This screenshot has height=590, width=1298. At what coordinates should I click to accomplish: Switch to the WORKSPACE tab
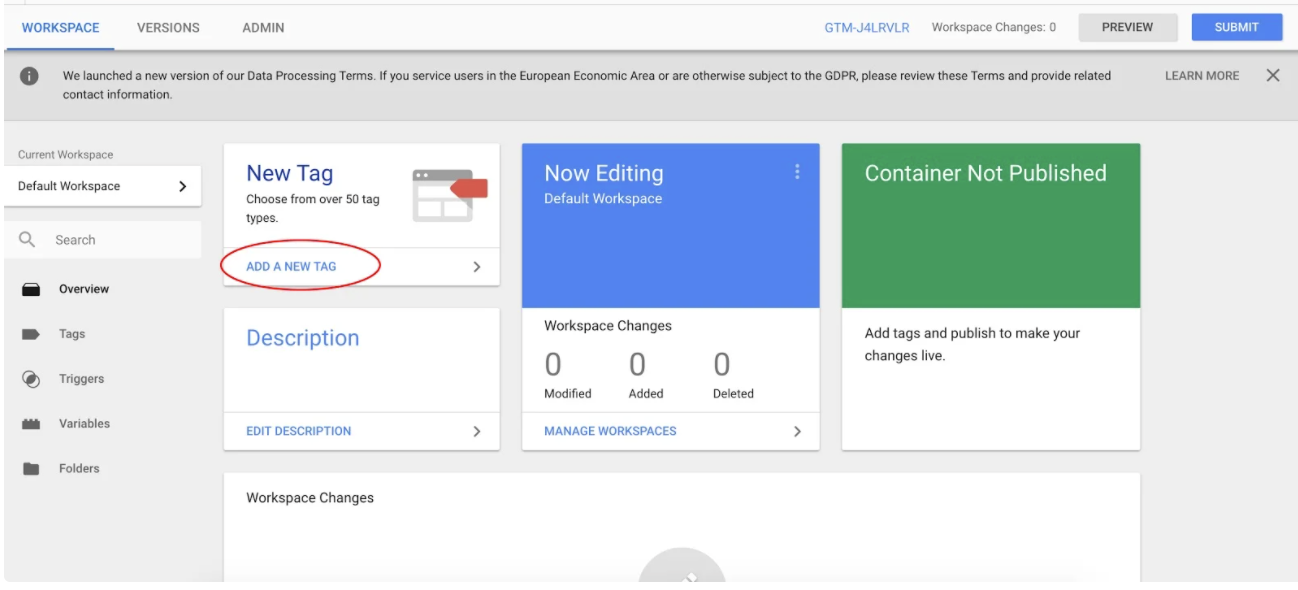tap(61, 27)
